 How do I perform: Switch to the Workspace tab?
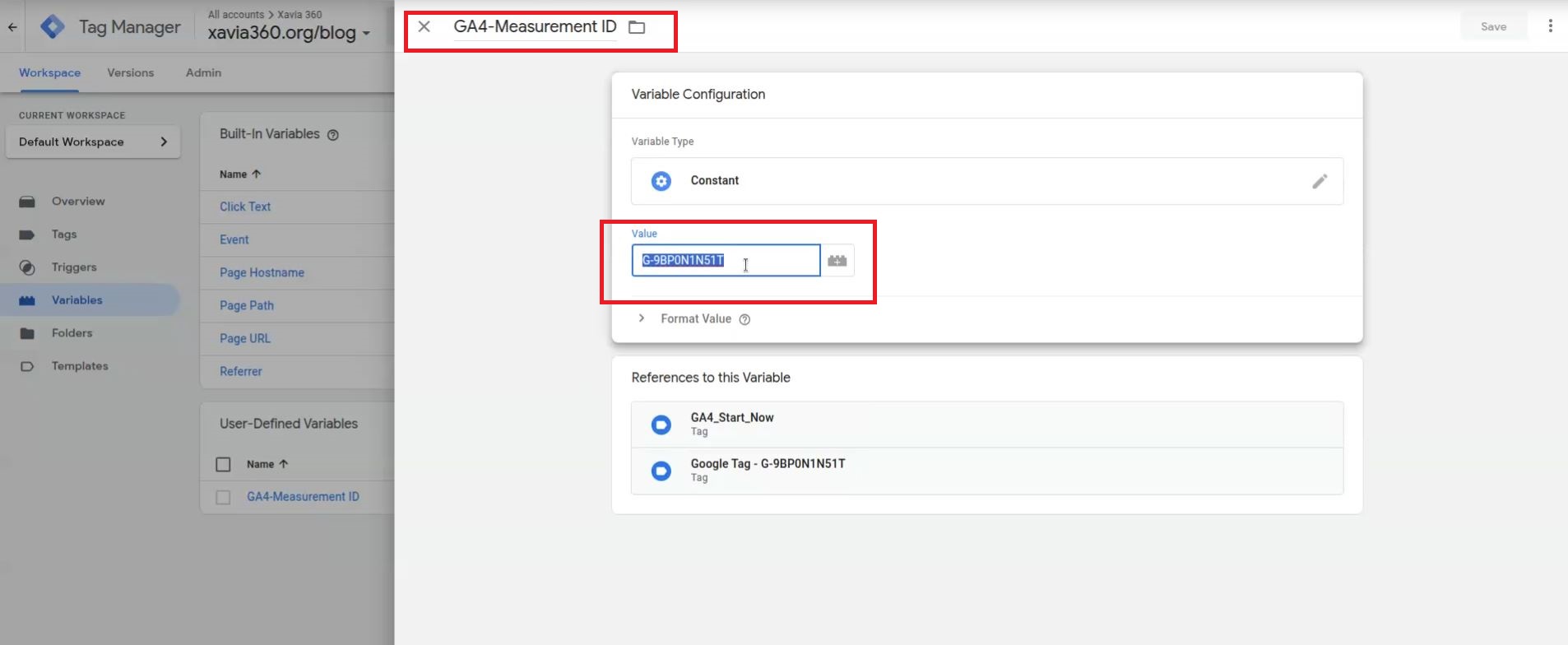[x=49, y=72]
